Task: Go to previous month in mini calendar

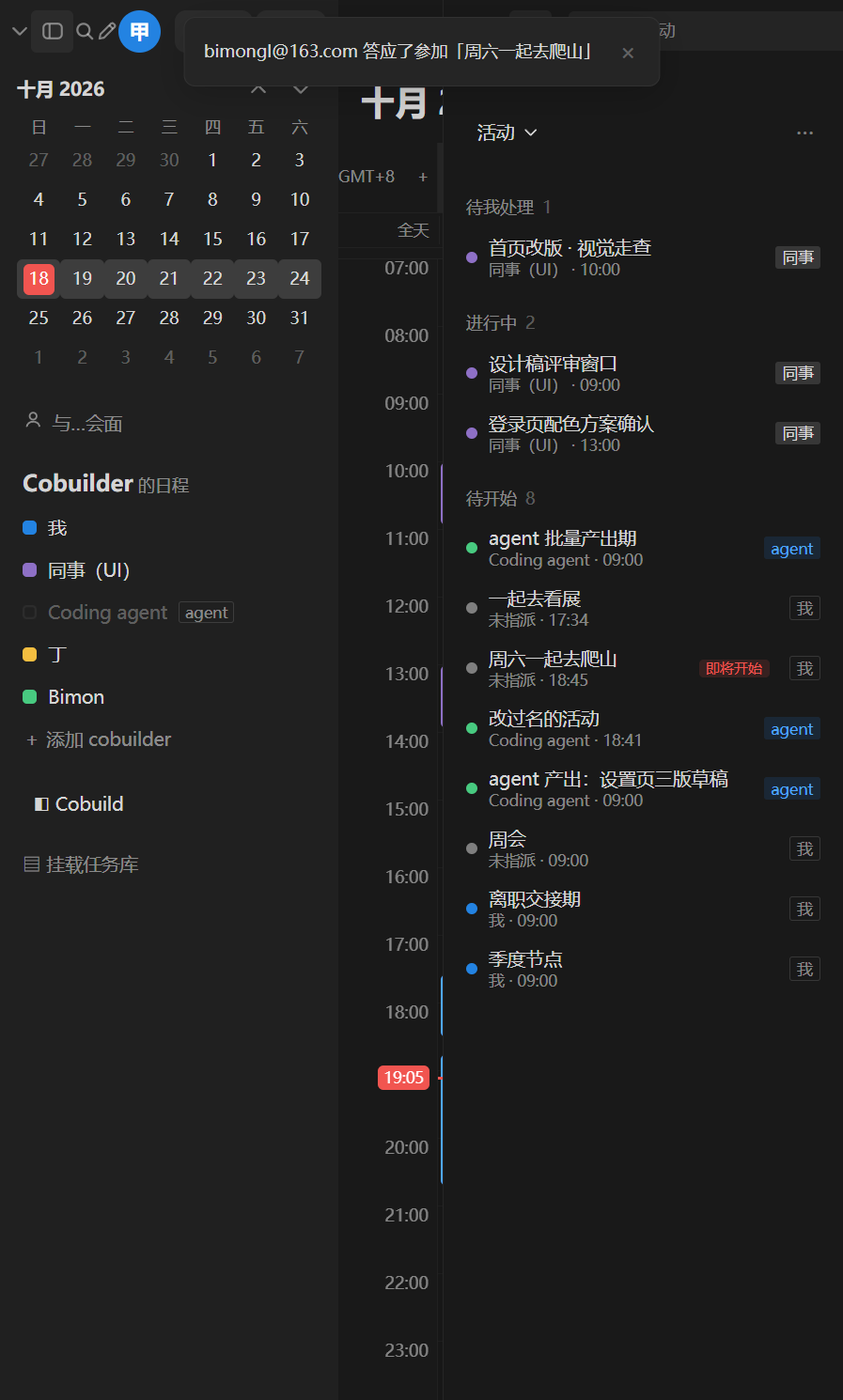Action: 258,89
